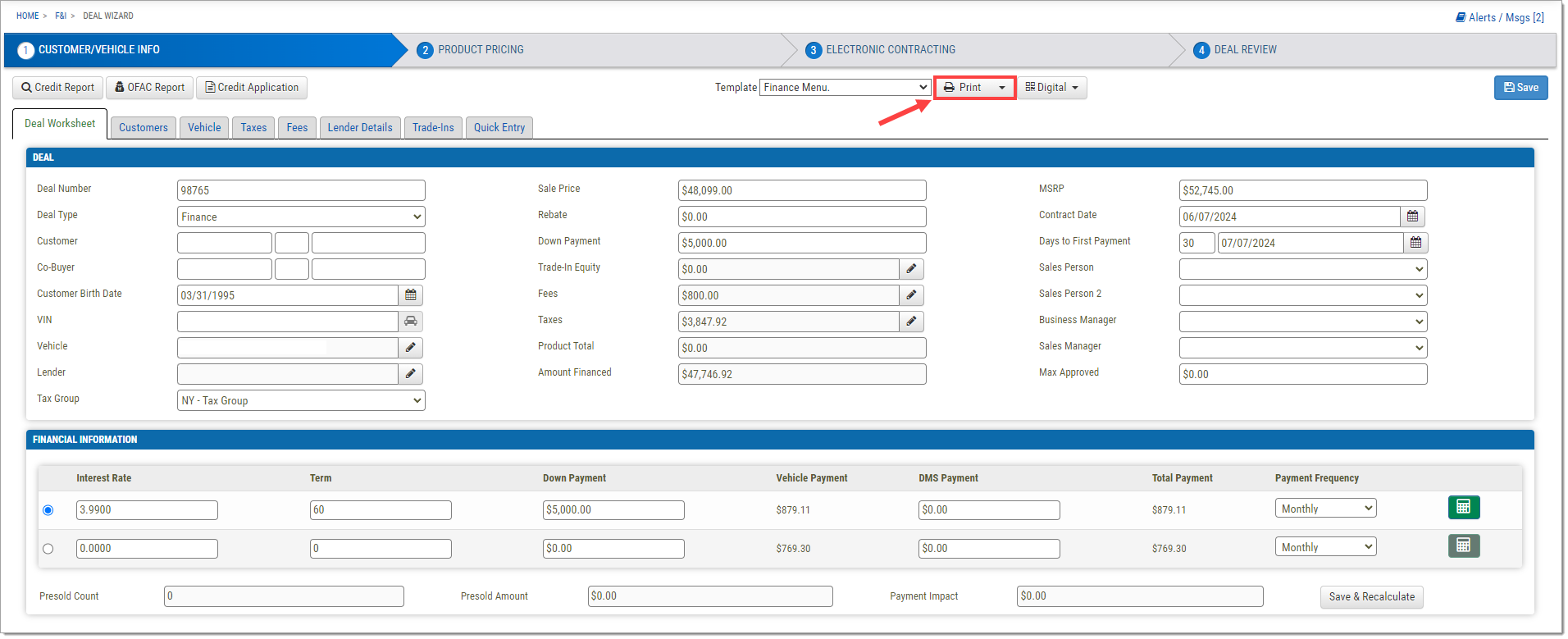Focus the Down Payment field in Deal section
This screenshot has height=639, width=1568.
[x=802, y=243]
